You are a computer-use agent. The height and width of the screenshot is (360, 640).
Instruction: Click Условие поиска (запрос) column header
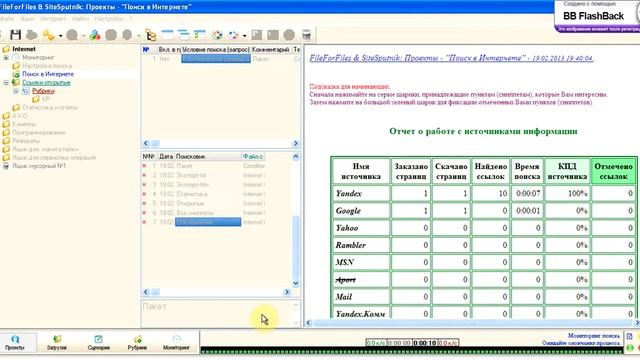pos(216,49)
